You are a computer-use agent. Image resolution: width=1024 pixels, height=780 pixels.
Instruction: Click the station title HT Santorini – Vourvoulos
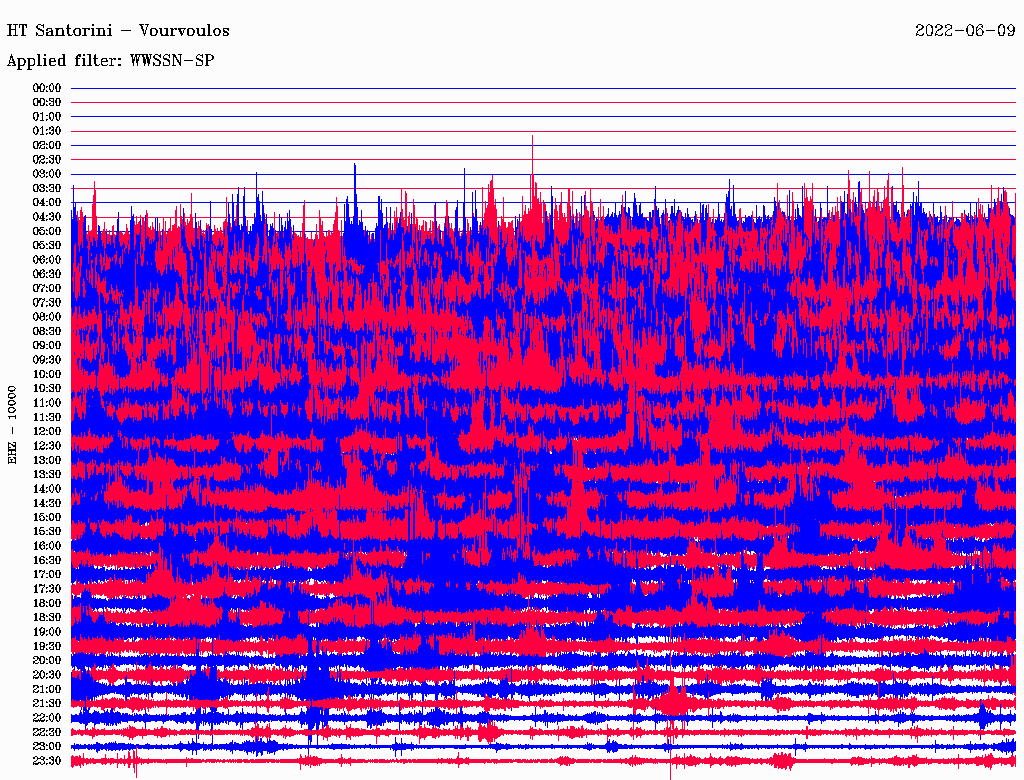point(118,31)
